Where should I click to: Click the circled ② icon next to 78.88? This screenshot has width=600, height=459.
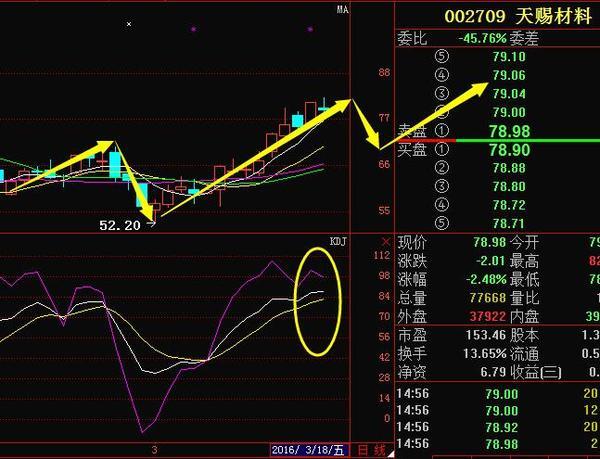pyautogui.click(x=442, y=168)
